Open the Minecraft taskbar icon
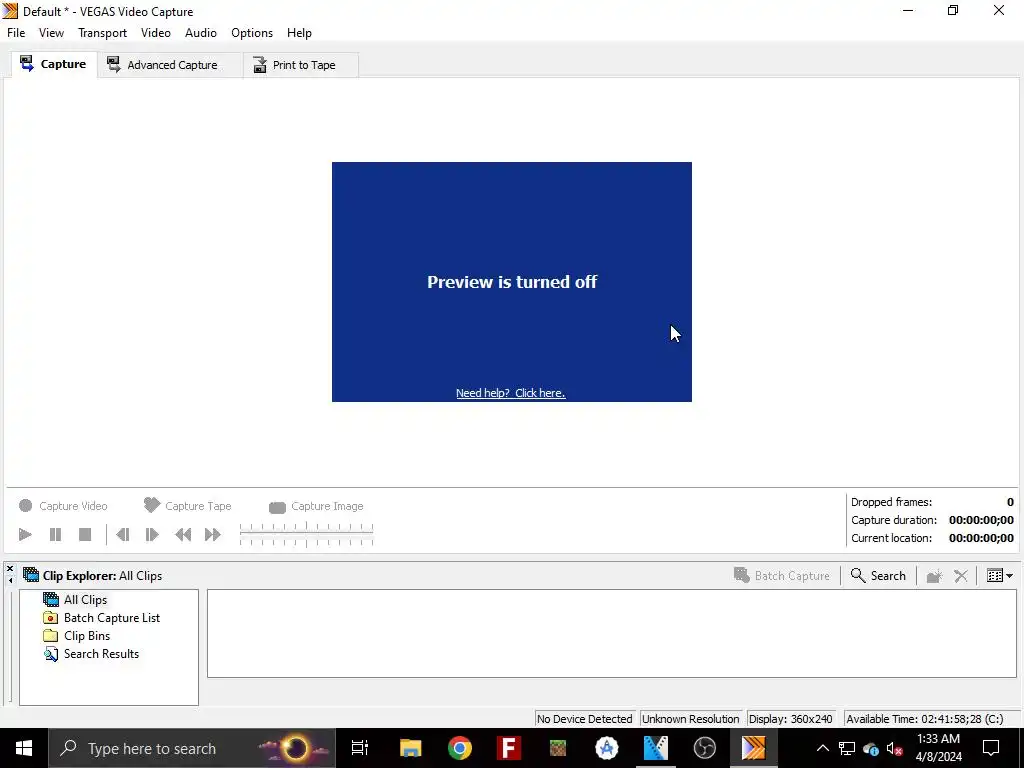This screenshot has width=1024, height=768. [558, 748]
